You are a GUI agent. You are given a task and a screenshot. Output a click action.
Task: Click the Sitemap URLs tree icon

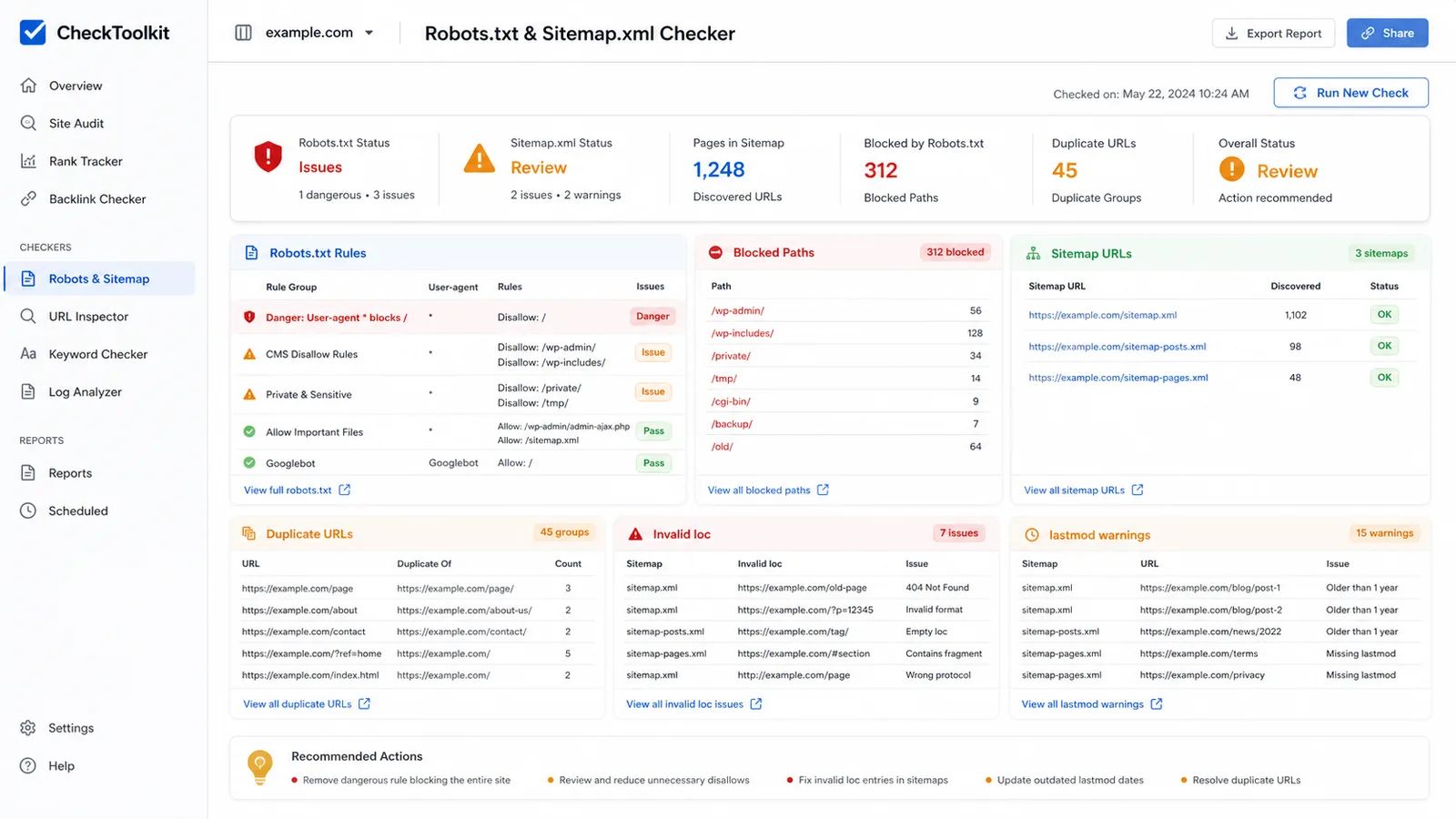(1033, 254)
